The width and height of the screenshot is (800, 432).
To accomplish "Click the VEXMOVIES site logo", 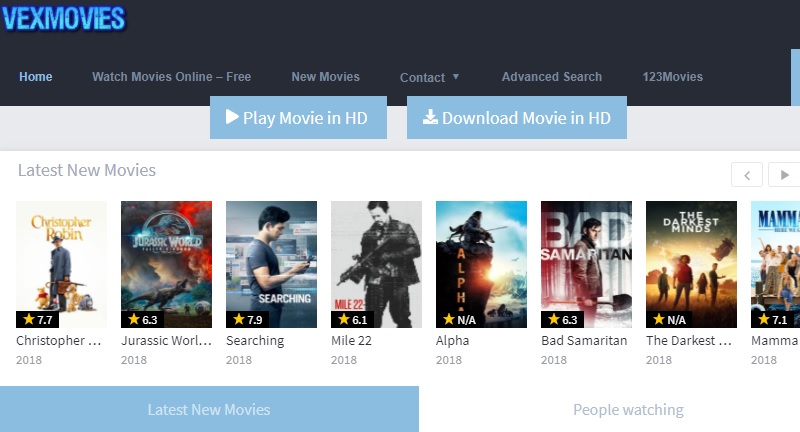I will 63,19.
